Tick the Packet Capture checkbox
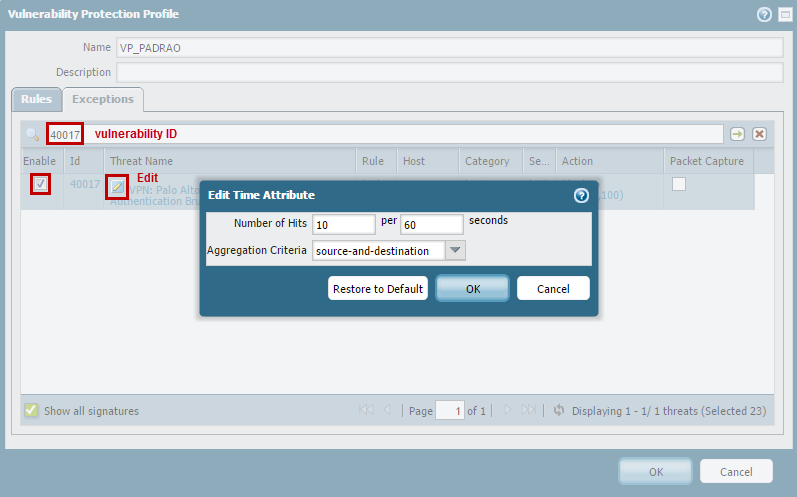The width and height of the screenshot is (797, 497). (x=679, y=184)
